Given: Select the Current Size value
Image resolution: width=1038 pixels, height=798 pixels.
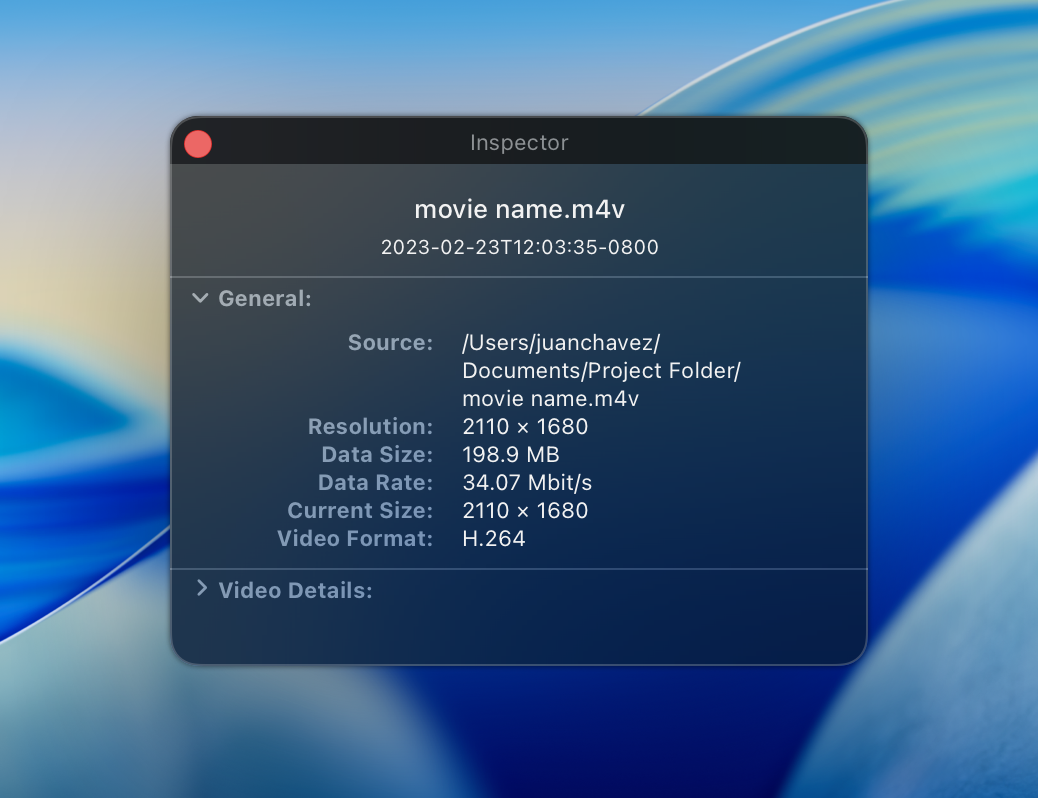Looking at the screenshot, I should tap(525, 510).
